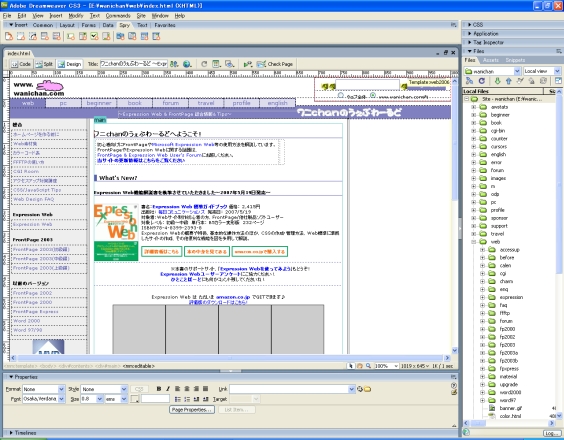Expand the beginner folder

[x=474, y=115]
